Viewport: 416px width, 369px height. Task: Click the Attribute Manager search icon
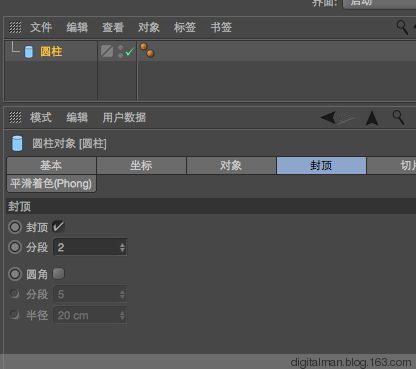(x=398, y=117)
